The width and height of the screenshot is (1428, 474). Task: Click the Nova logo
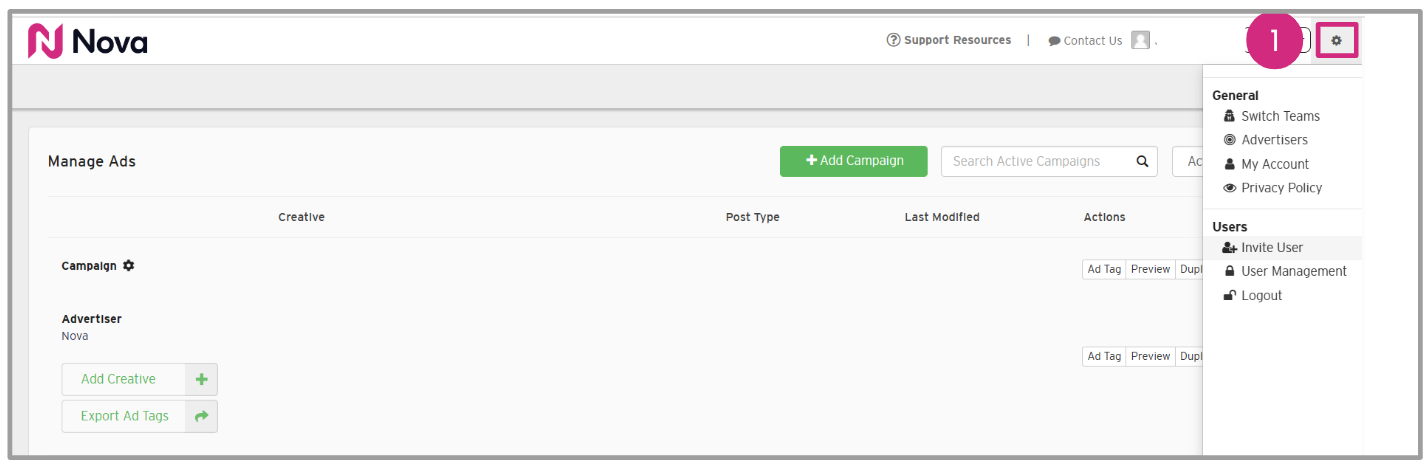(88, 41)
